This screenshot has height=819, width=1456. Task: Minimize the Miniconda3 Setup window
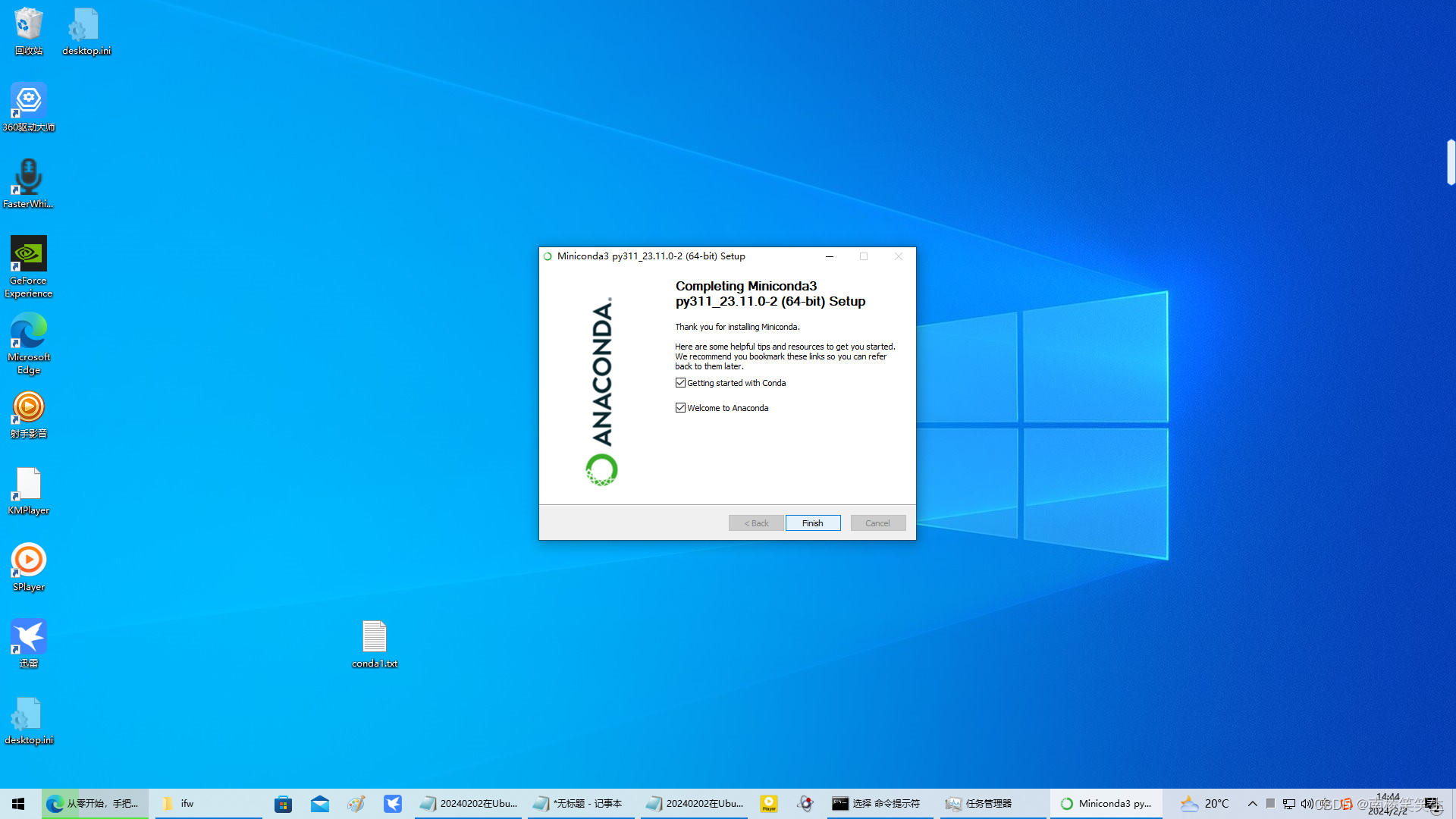[x=830, y=256]
